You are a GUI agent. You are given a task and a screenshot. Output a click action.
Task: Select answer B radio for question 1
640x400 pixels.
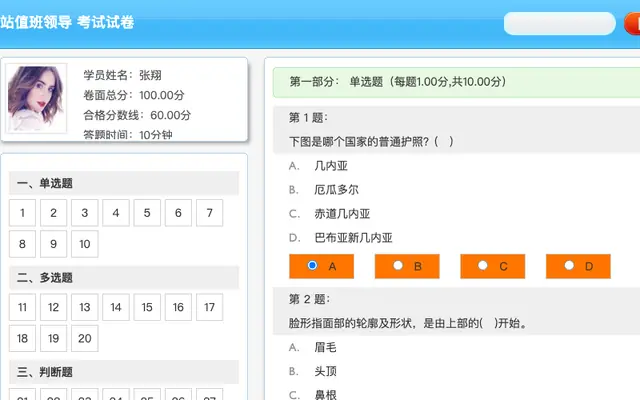(x=398, y=265)
